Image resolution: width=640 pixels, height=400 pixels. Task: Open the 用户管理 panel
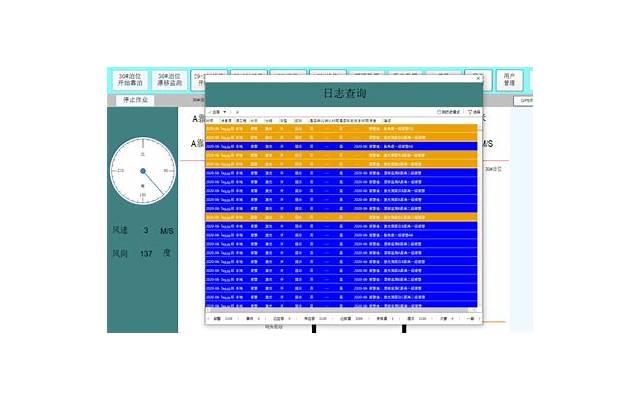coord(510,80)
